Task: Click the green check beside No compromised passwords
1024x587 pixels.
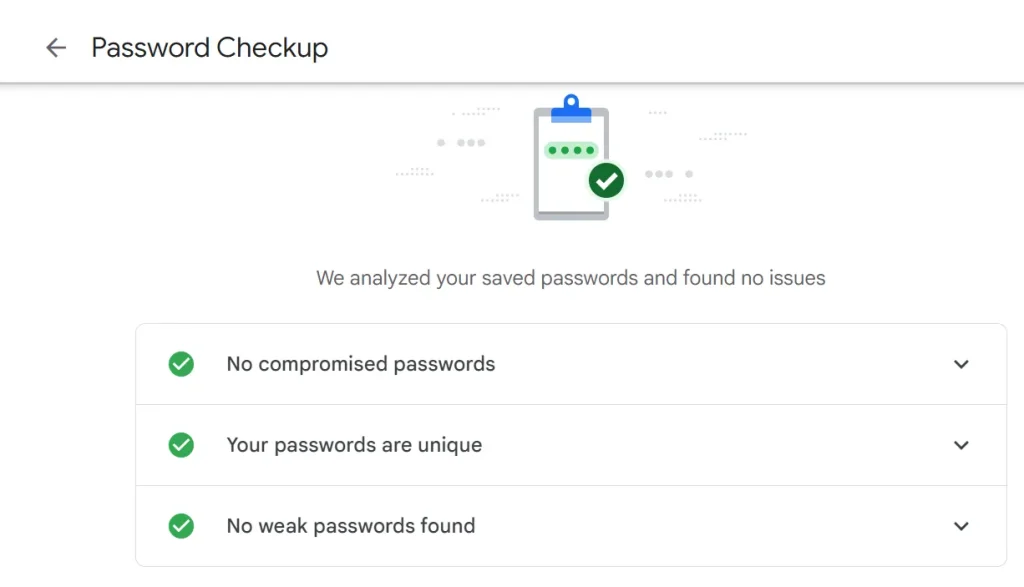Action: click(x=181, y=364)
